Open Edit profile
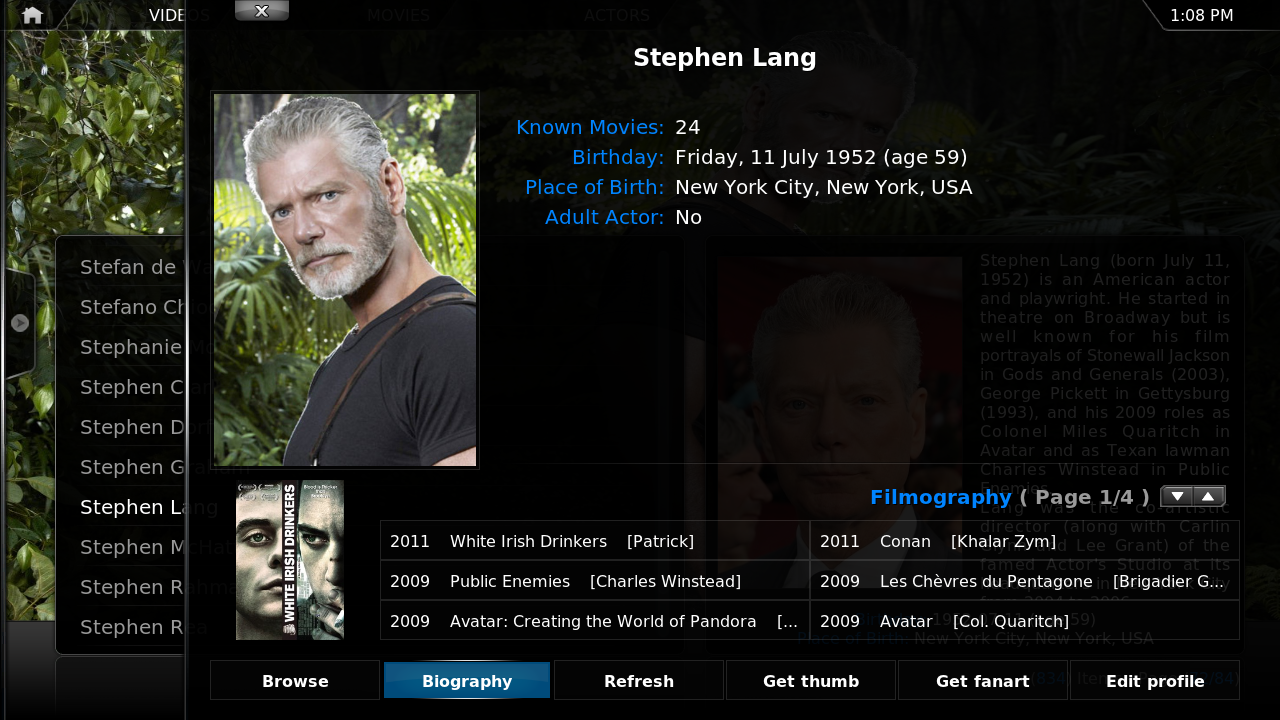Image resolution: width=1280 pixels, height=720 pixels. click(1155, 681)
